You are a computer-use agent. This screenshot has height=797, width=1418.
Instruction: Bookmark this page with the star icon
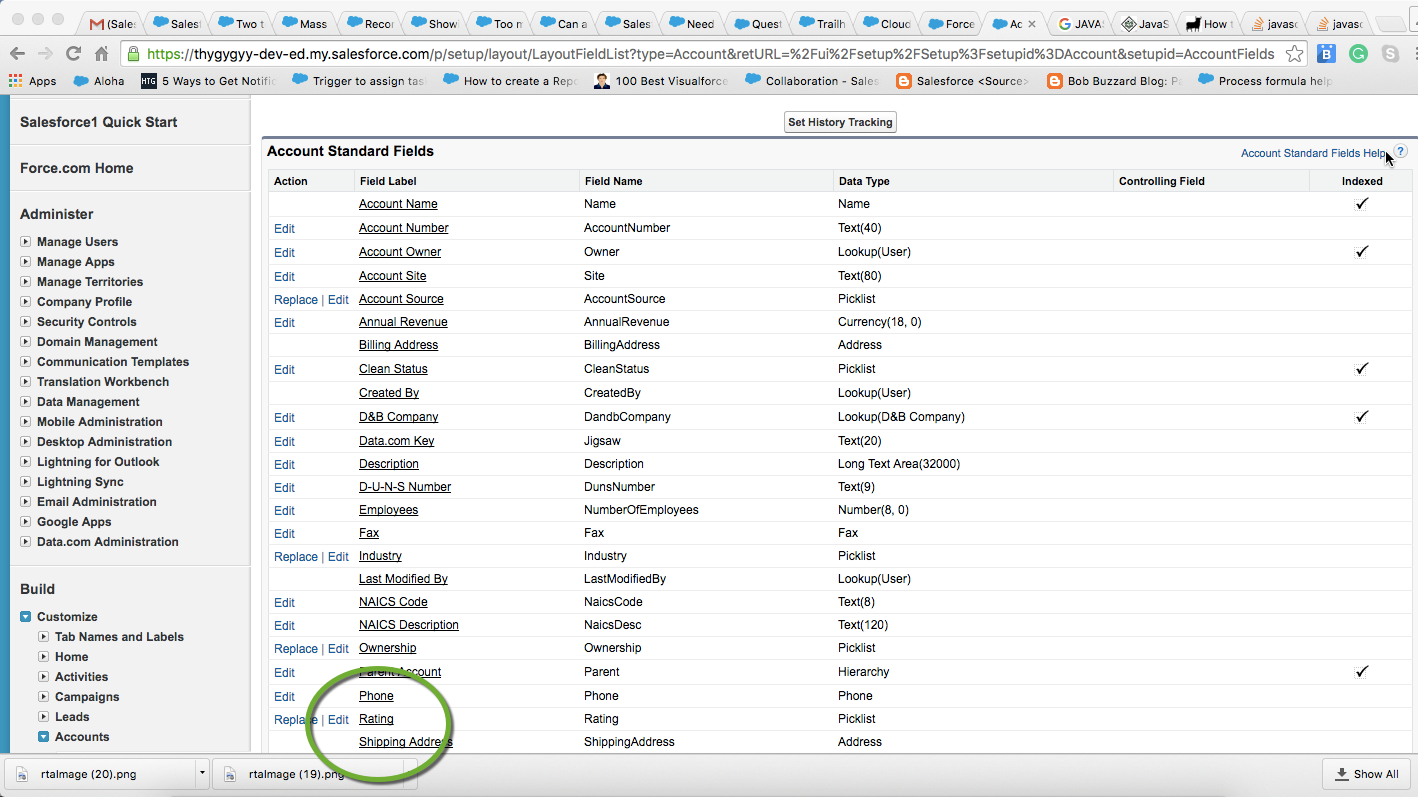pos(1294,54)
